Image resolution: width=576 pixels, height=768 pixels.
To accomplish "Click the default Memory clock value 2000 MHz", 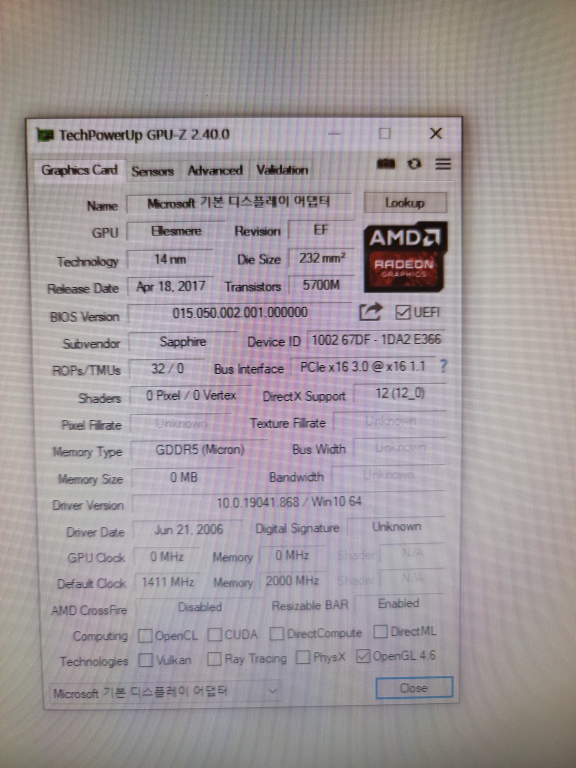I will point(292,581).
